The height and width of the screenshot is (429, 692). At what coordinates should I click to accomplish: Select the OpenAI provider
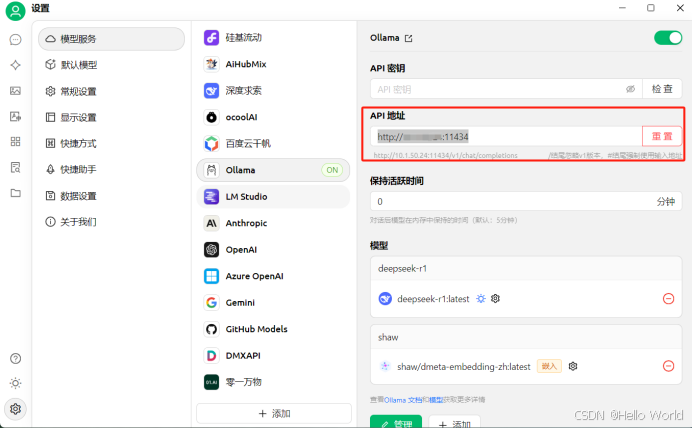[x=273, y=249]
